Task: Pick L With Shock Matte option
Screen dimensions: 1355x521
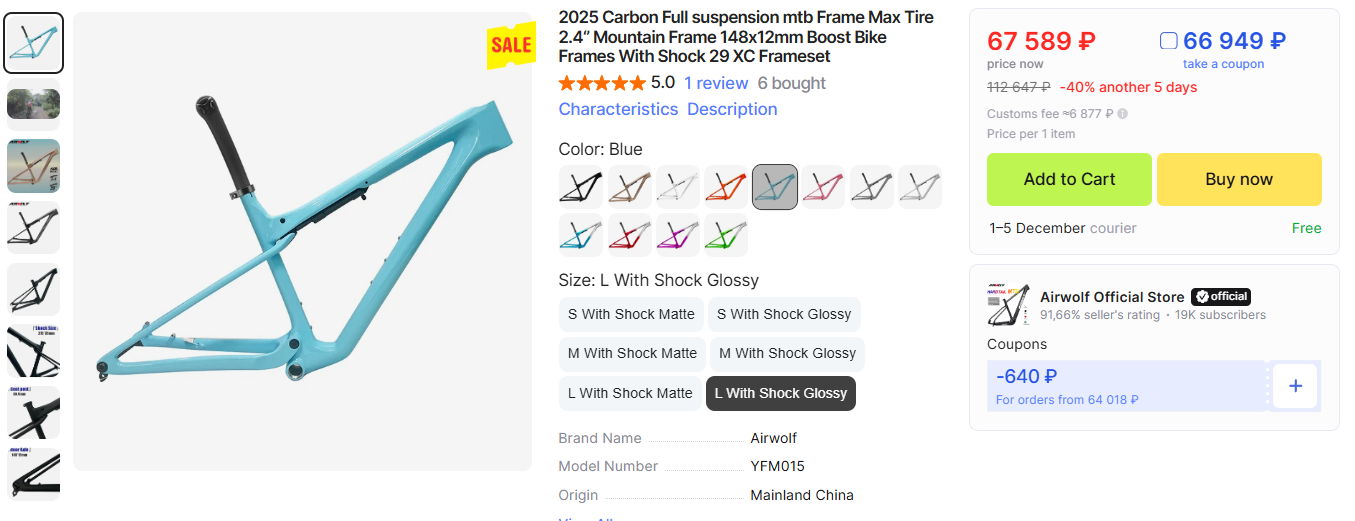Action: [x=630, y=393]
